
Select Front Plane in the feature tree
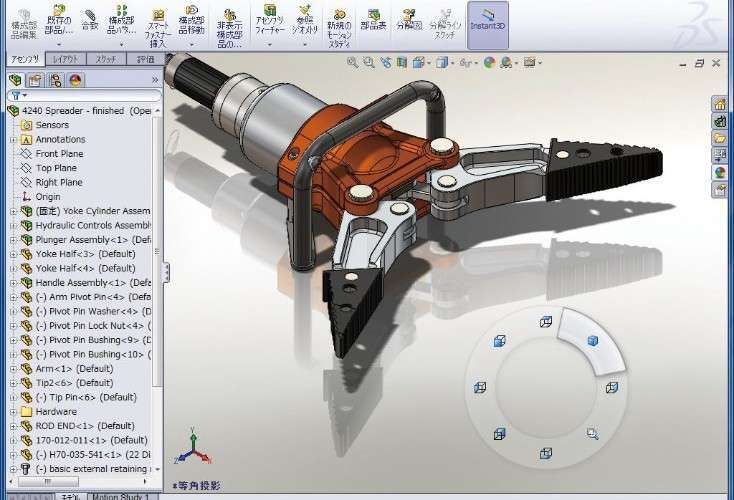point(59,154)
